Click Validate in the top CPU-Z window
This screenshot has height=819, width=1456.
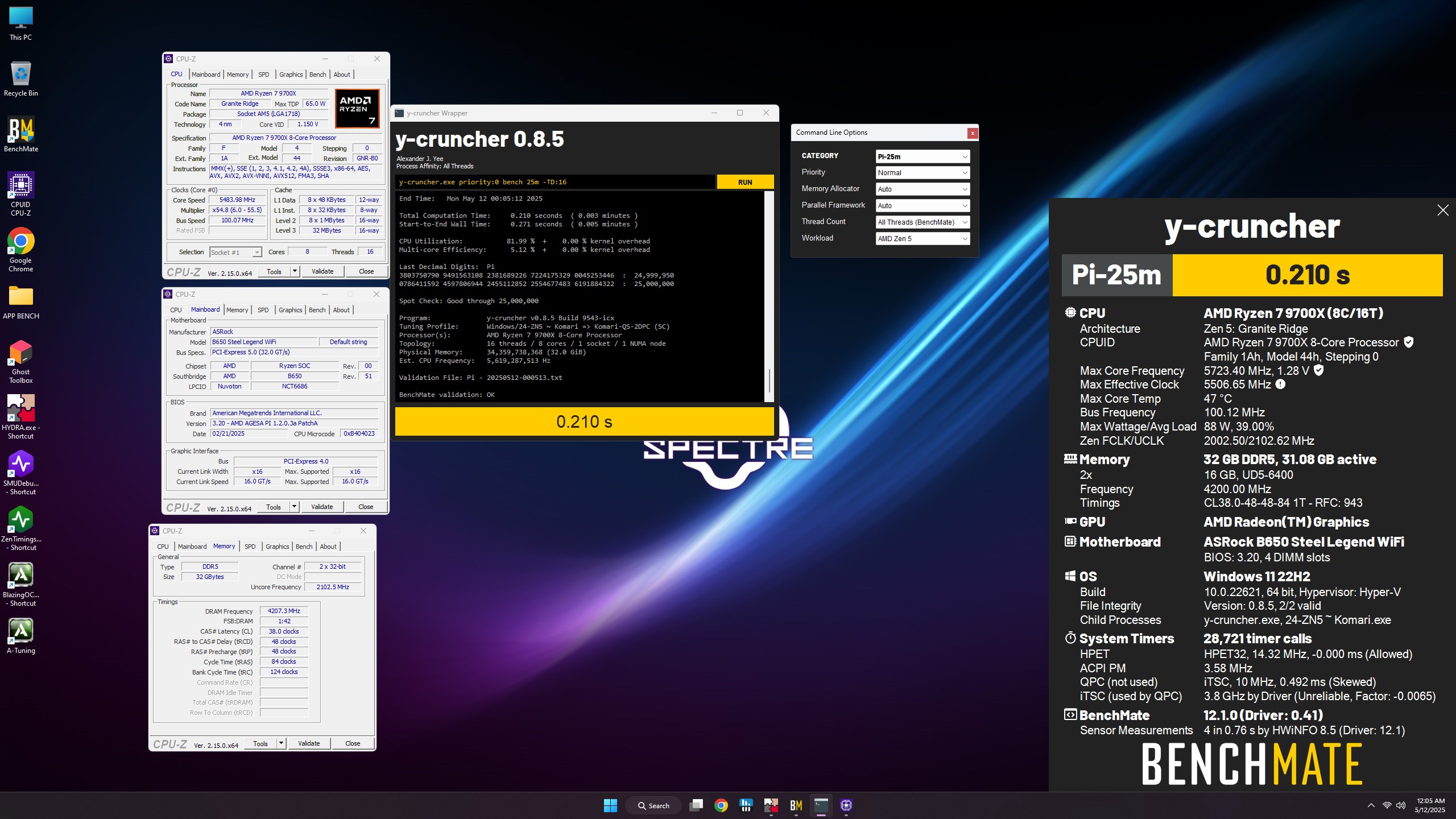322,272
